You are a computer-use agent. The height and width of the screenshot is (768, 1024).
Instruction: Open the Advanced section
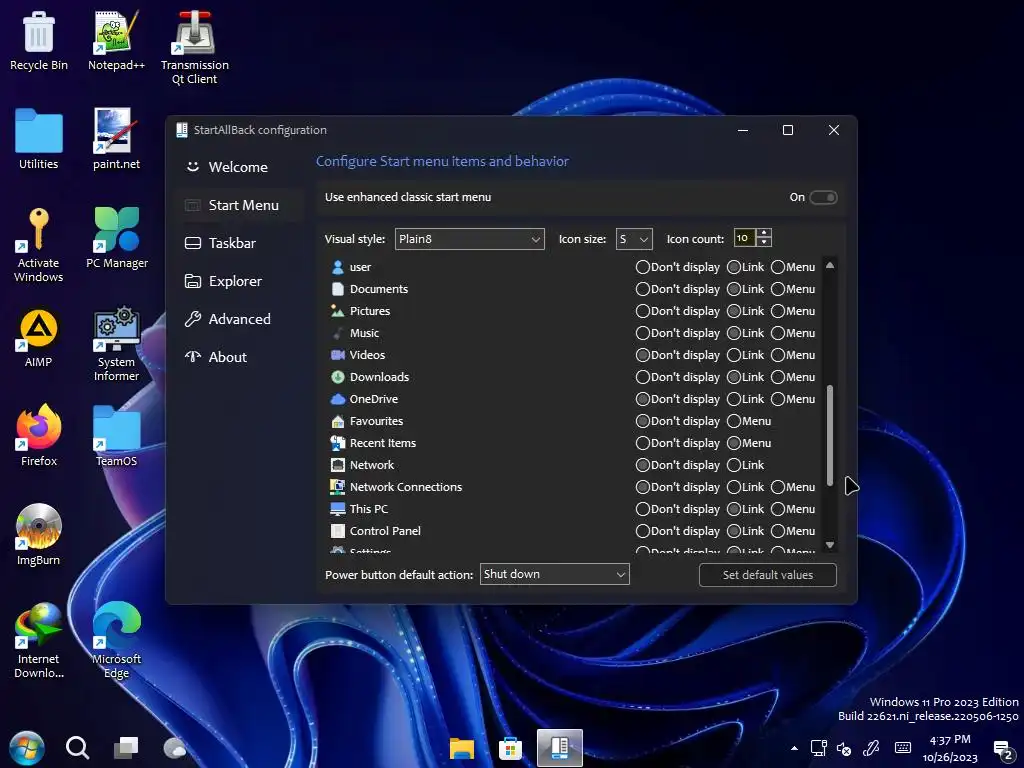coord(239,319)
